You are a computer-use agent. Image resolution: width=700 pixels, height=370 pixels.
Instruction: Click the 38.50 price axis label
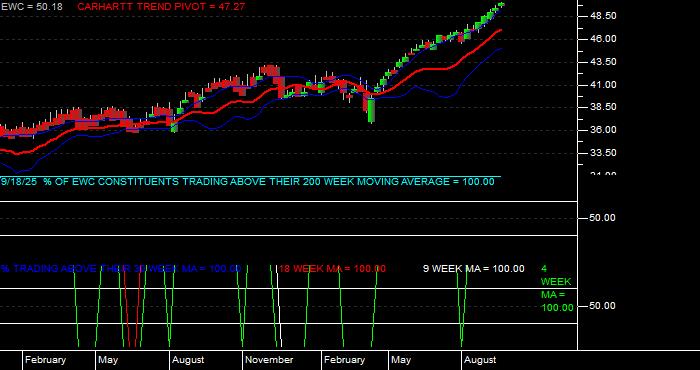click(603, 107)
